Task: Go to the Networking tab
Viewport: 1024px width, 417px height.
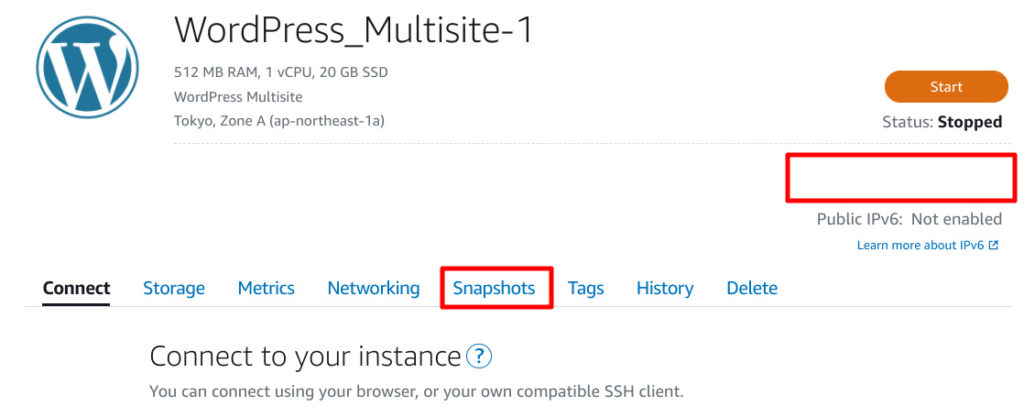Action: (374, 288)
